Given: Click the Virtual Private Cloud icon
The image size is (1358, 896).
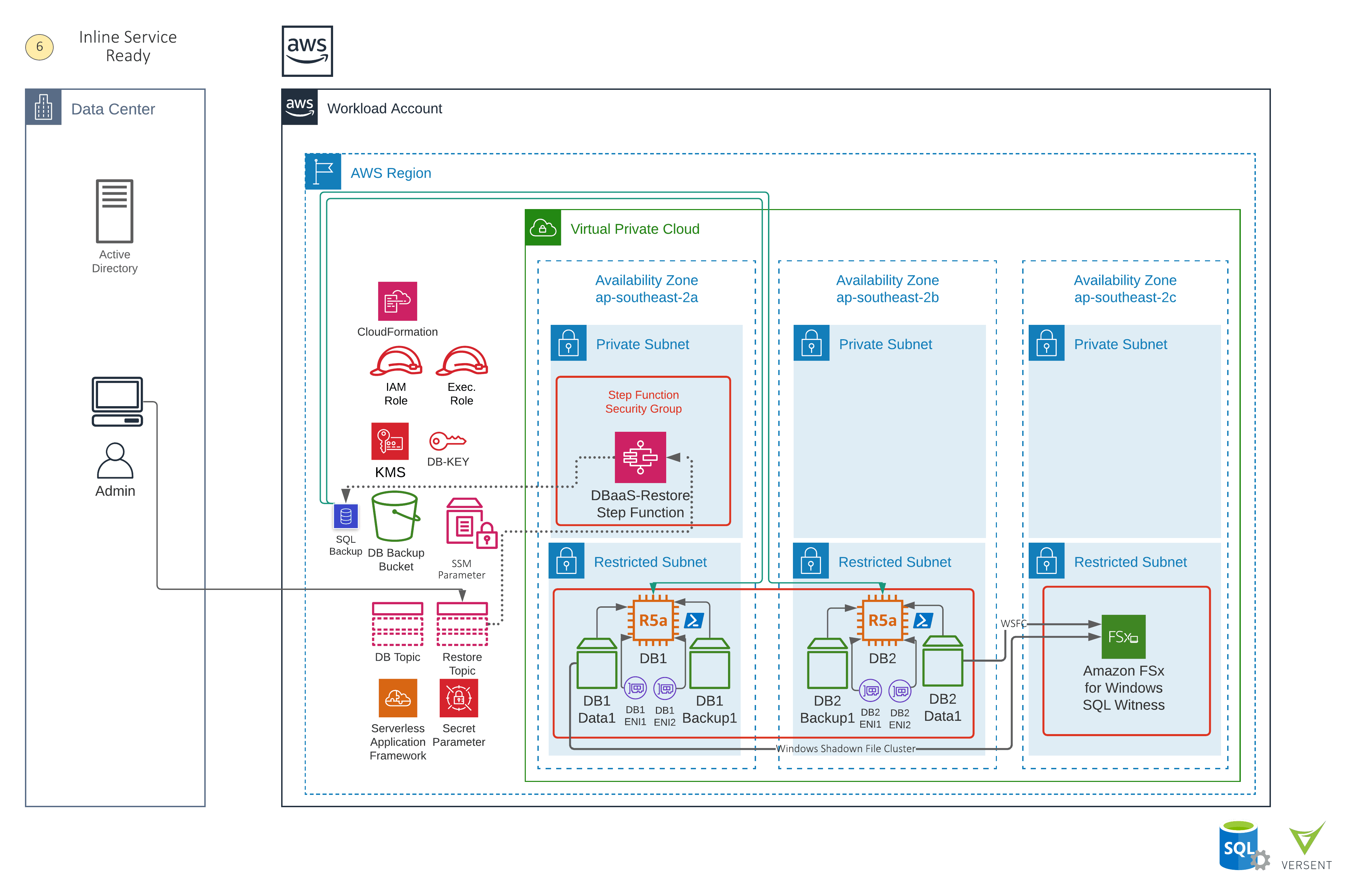Looking at the screenshot, I should tap(543, 228).
